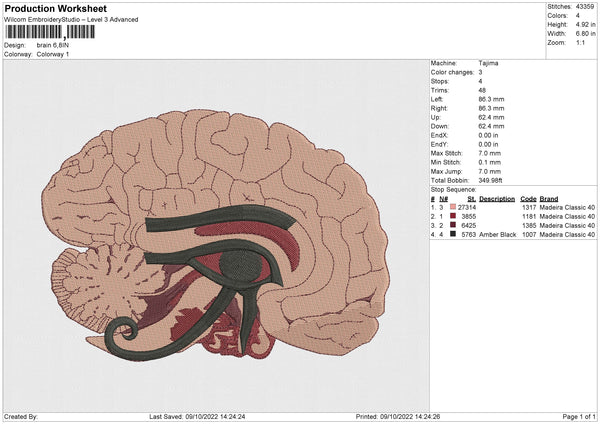Click the 'EndX:' label
This screenshot has height=424, width=600.
439,135
